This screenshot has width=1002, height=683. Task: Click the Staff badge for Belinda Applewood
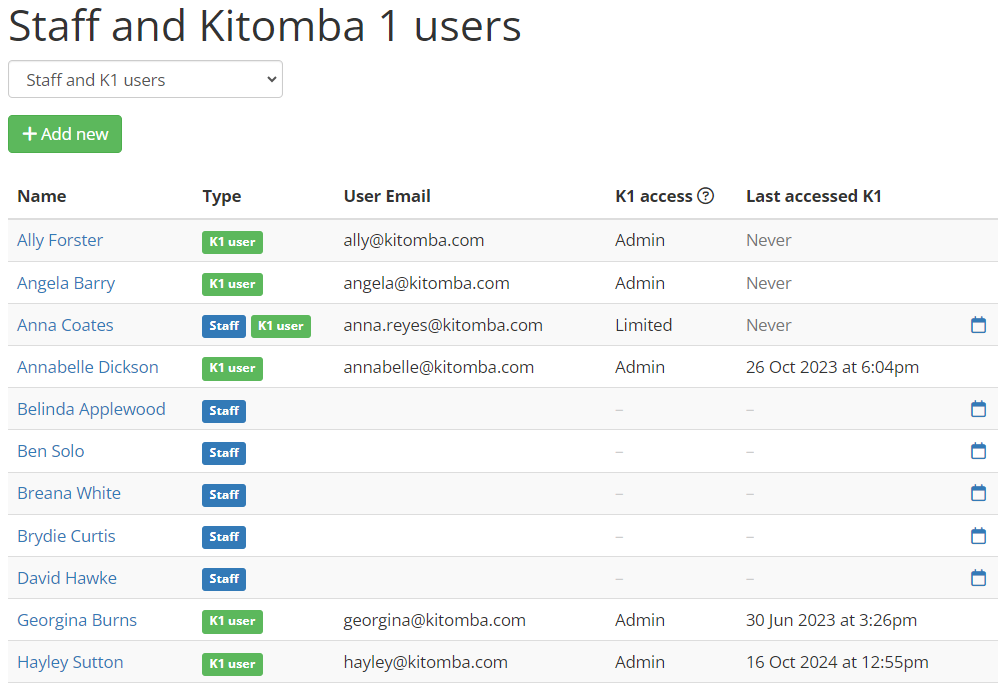pyautogui.click(x=224, y=411)
